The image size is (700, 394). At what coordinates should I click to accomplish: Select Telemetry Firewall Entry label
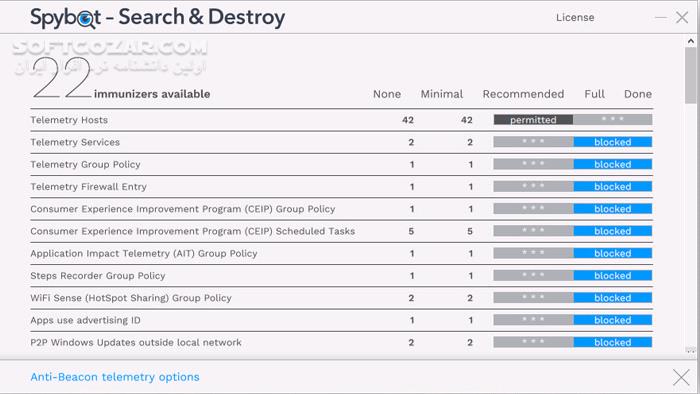tap(88, 187)
